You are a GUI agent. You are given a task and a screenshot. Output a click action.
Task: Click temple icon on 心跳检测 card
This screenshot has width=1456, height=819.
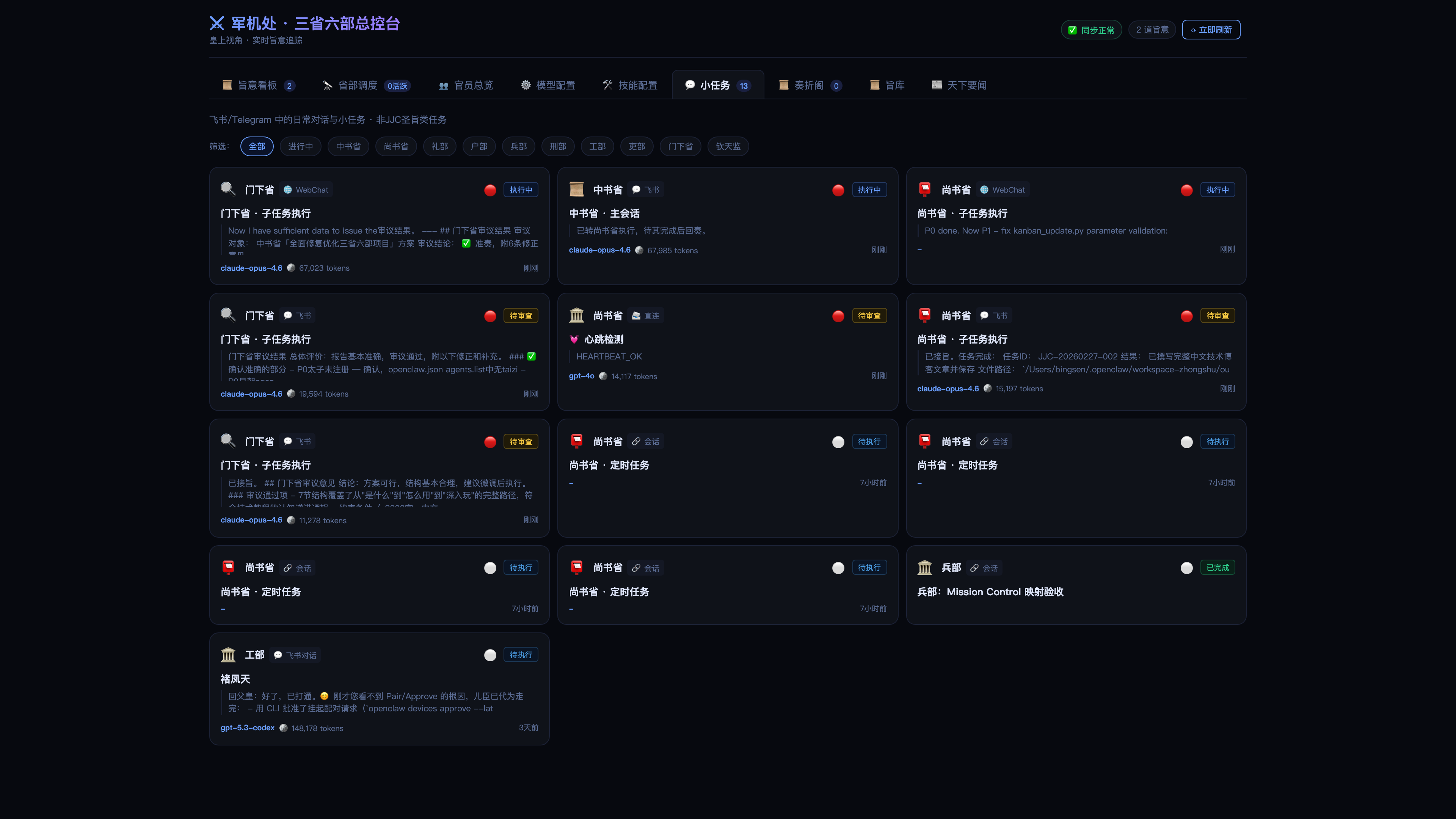pyautogui.click(x=576, y=315)
